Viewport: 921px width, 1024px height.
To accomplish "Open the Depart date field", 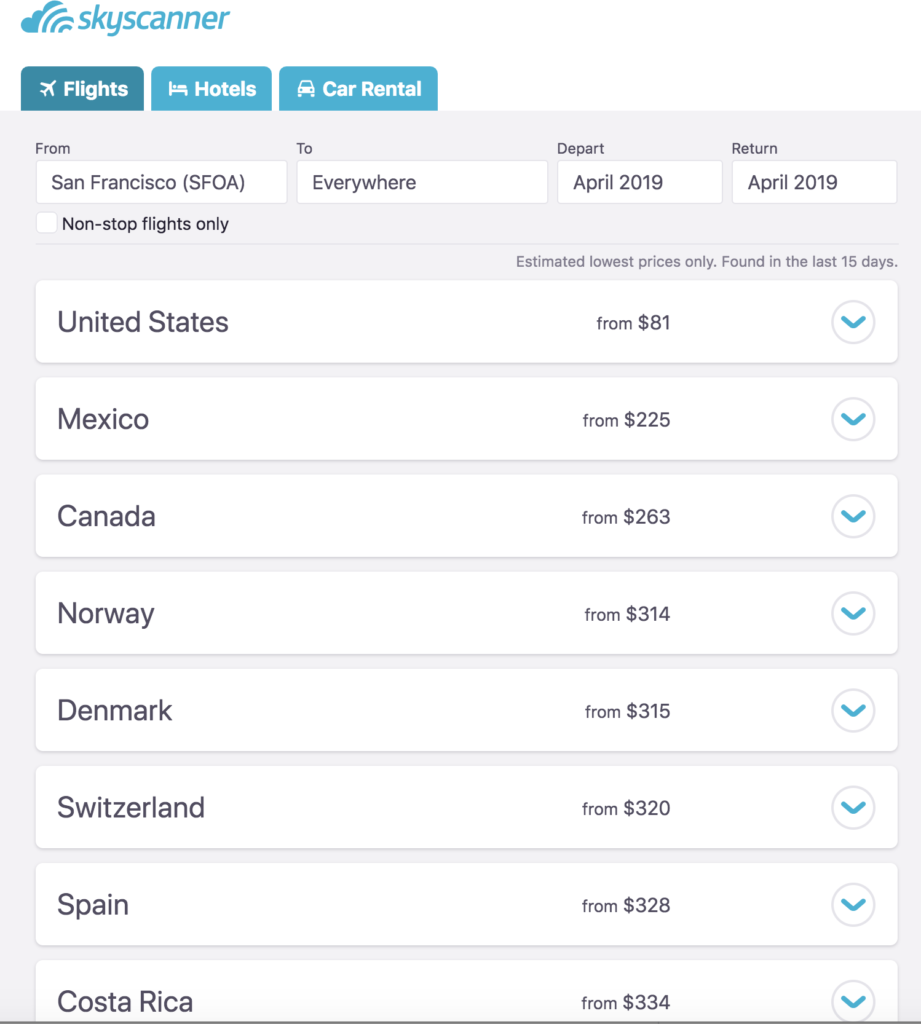I will [x=639, y=183].
